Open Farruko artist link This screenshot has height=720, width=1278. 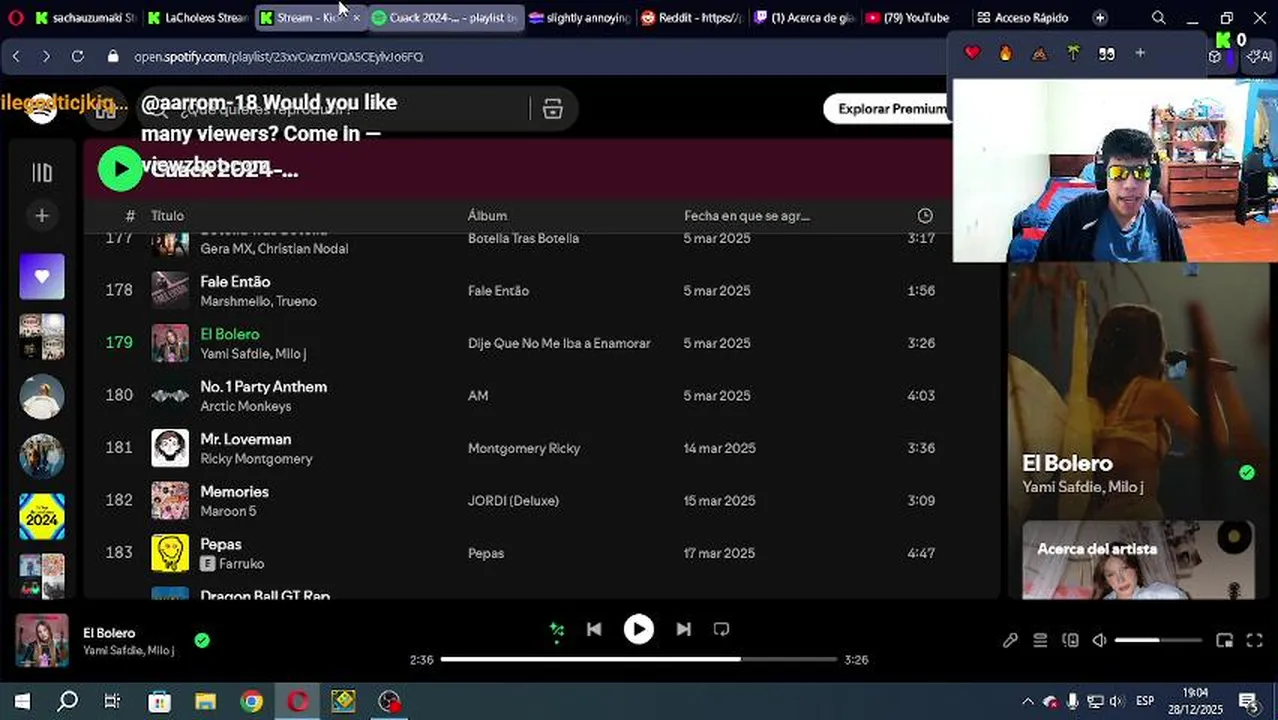click(242, 564)
